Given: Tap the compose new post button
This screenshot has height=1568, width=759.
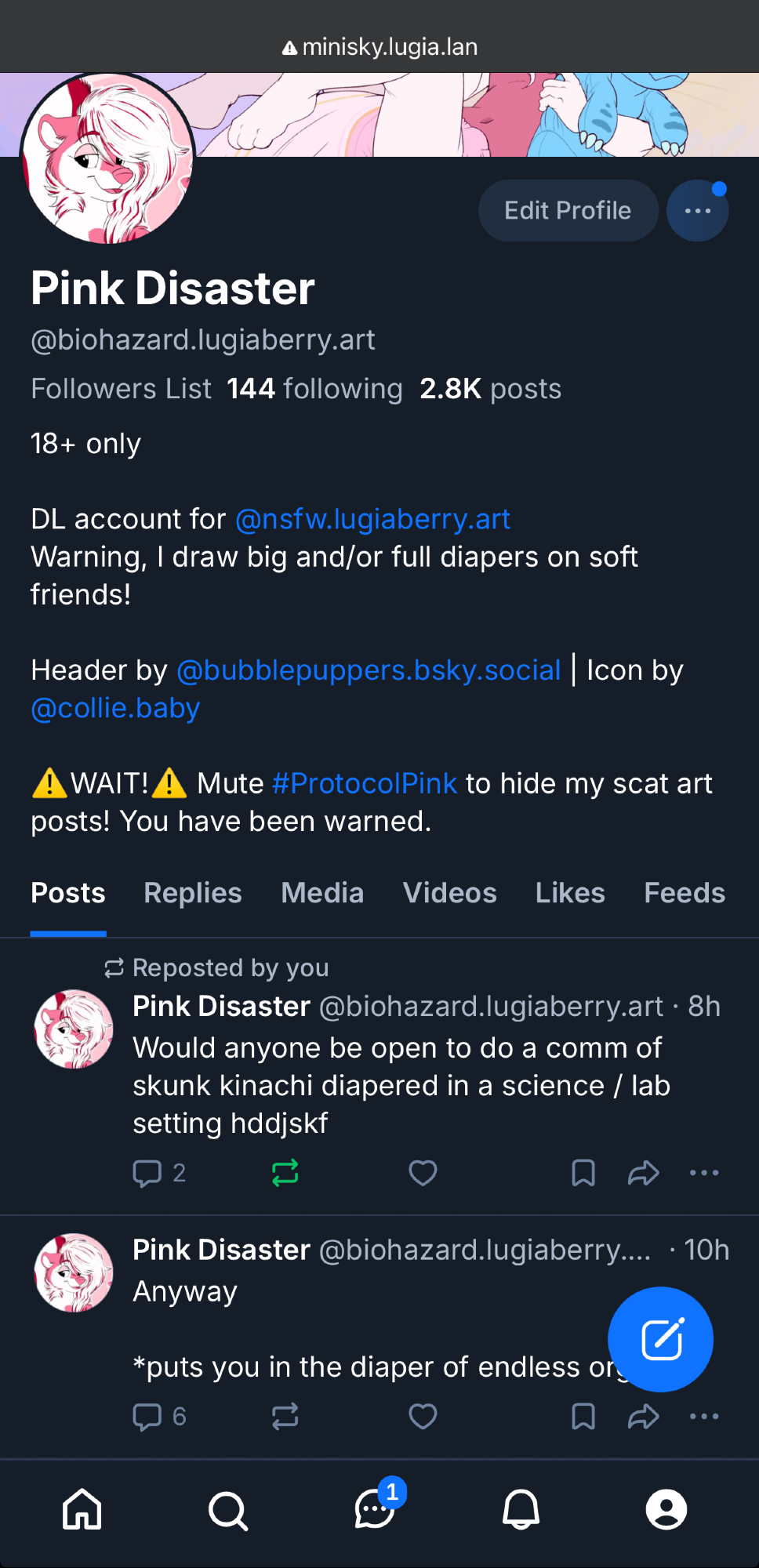Looking at the screenshot, I should (x=660, y=1339).
